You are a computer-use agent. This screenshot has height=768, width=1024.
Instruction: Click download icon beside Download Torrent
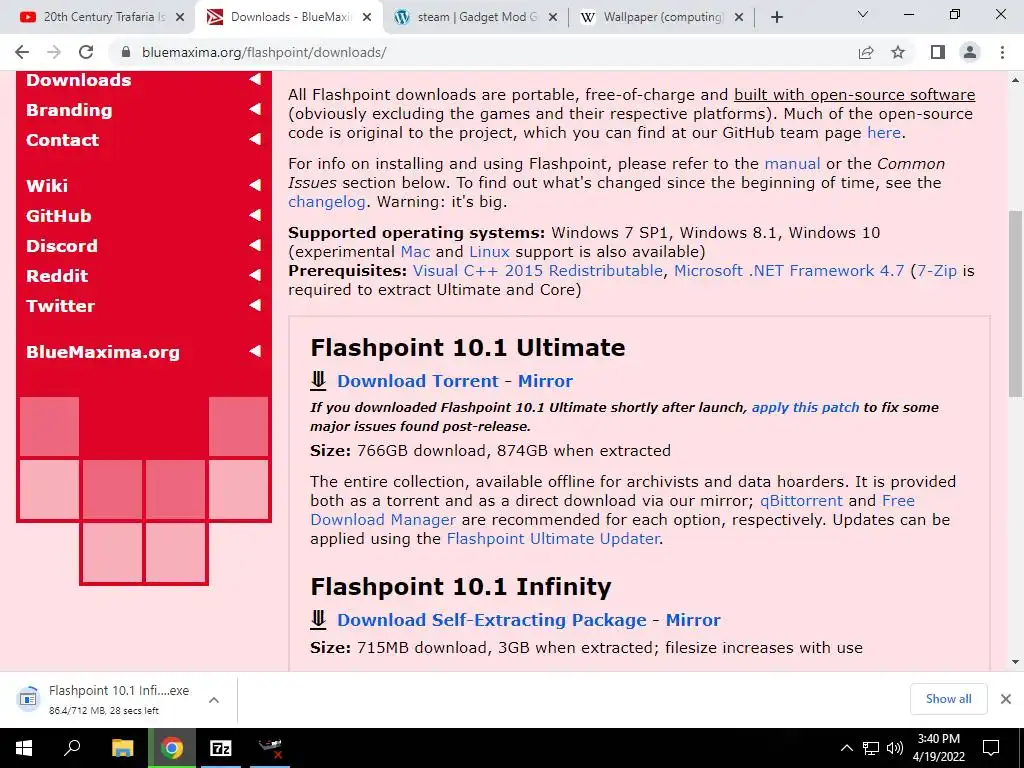tap(318, 380)
